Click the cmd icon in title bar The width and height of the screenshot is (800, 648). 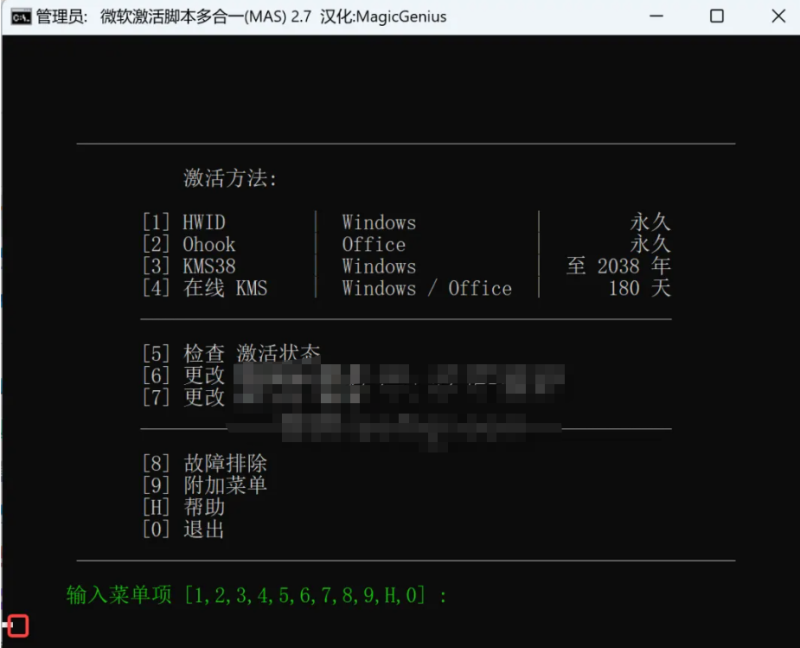point(21,17)
